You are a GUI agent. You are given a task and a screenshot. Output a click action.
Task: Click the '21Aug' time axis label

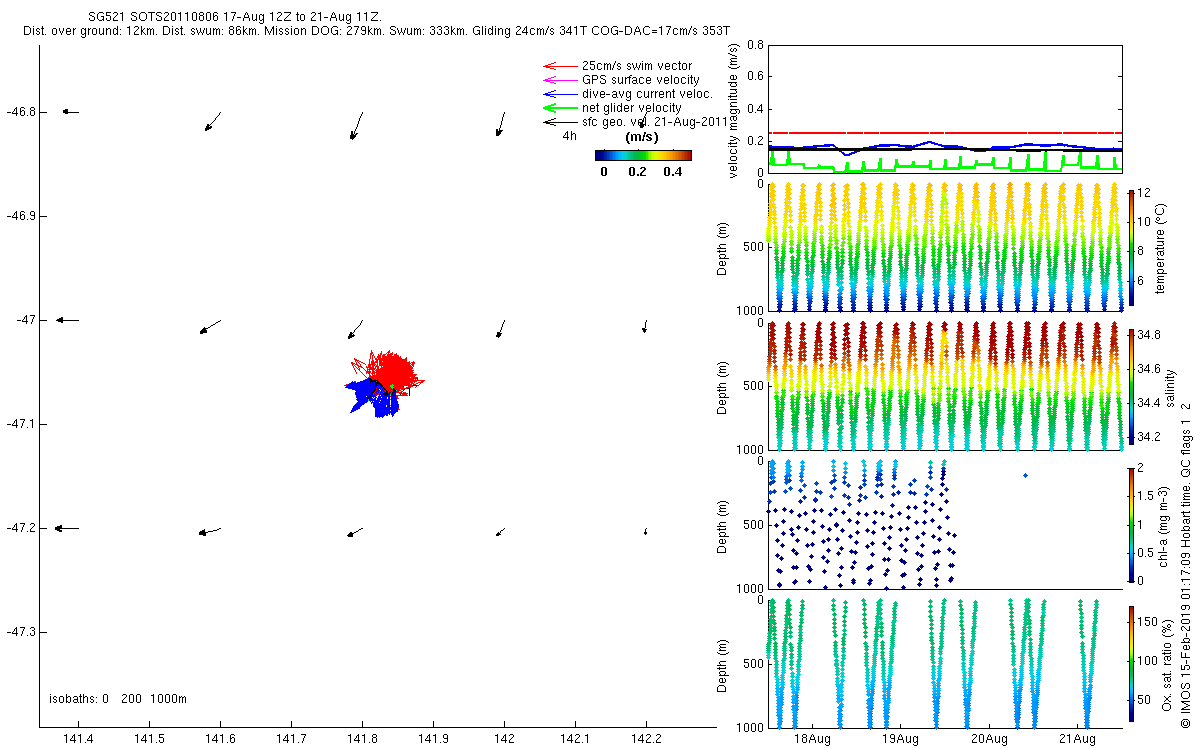pos(1077,739)
